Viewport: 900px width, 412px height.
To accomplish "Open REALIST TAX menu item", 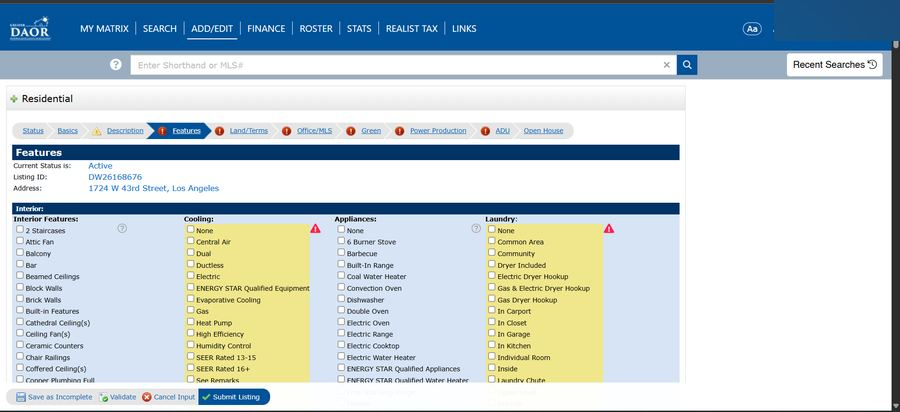I will click(x=412, y=29).
